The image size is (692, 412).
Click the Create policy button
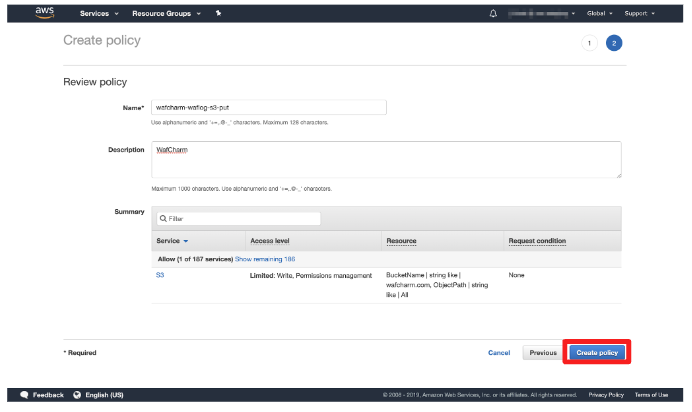coord(597,353)
